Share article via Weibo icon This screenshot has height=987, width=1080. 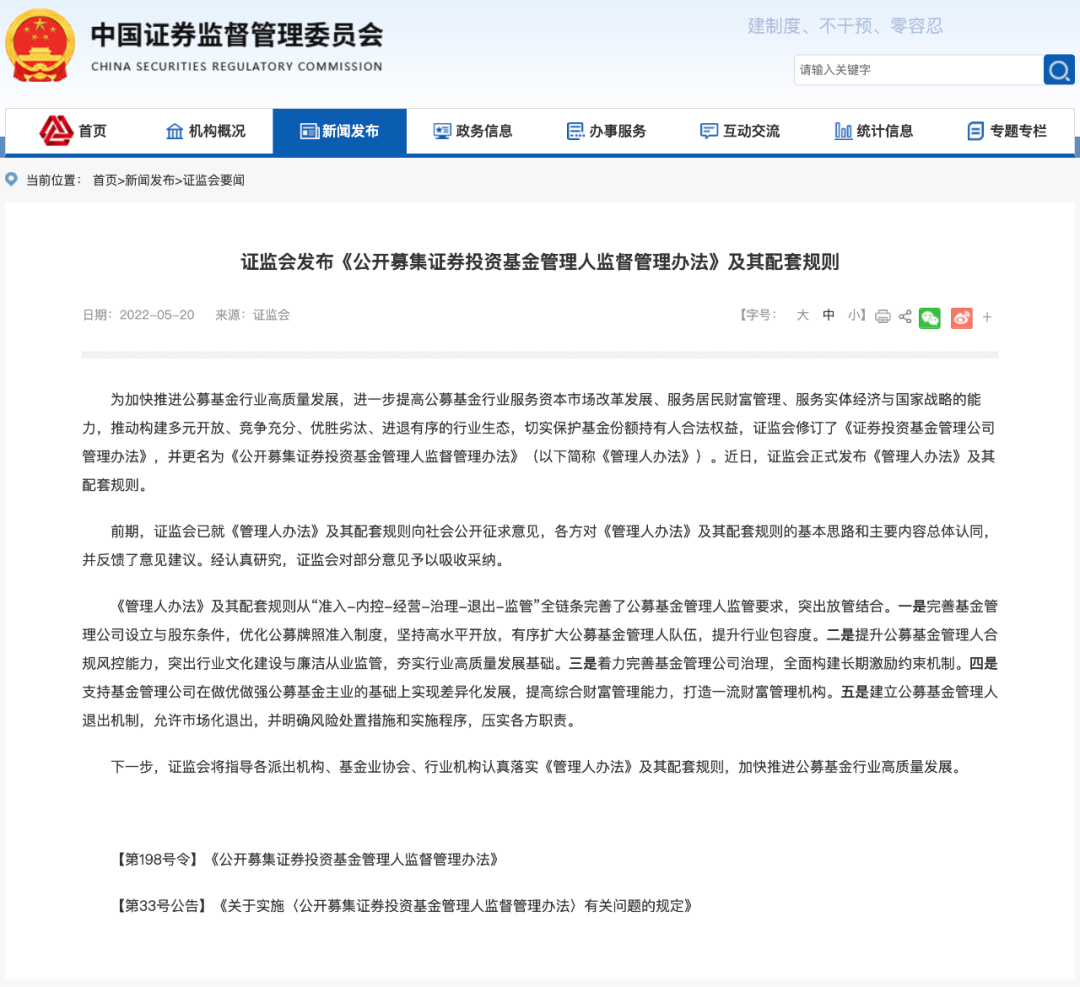point(962,318)
